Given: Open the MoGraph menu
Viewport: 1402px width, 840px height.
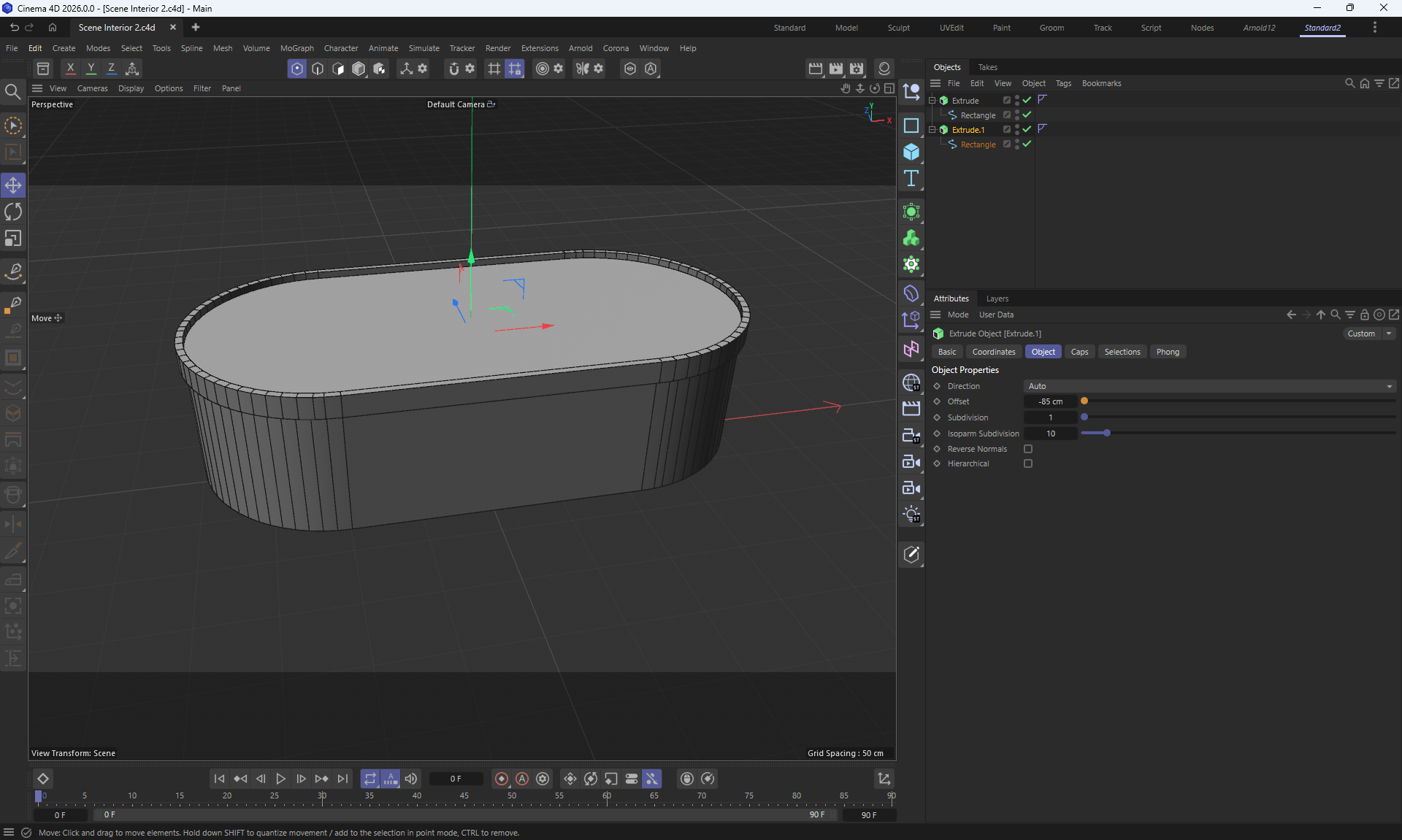Looking at the screenshot, I should point(296,48).
